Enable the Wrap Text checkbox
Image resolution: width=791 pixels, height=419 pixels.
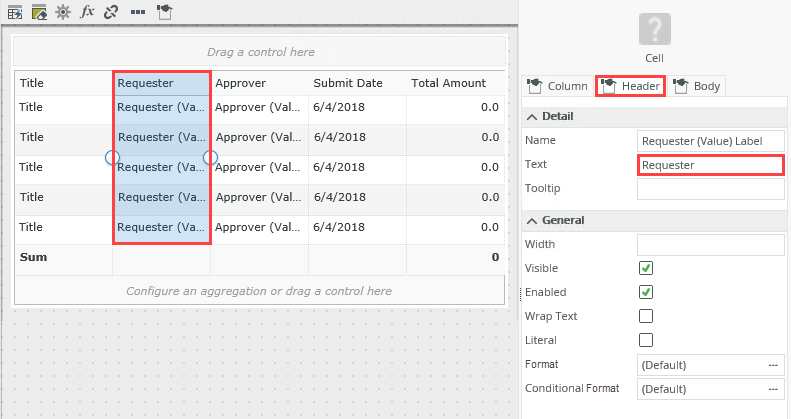click(x=646, y=316)
